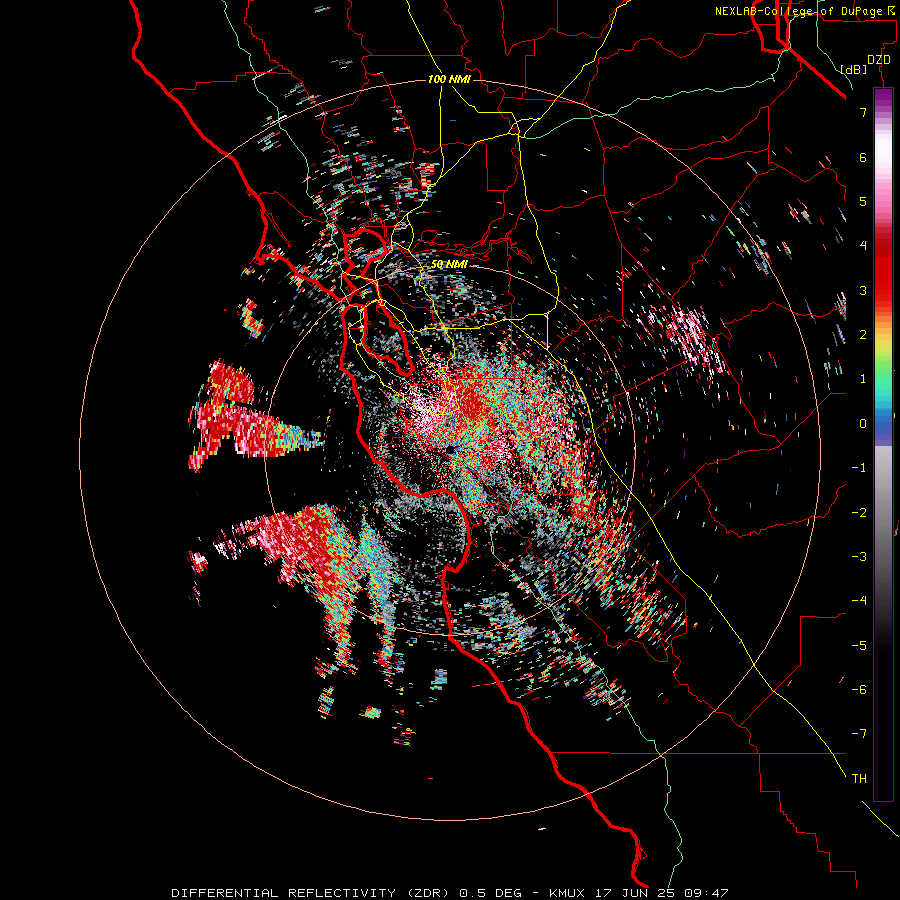This screenshot has width=900, height=900.
Task: Click the '4' value on the color scale
Action: pyautogui.click(x=863, y=246)
